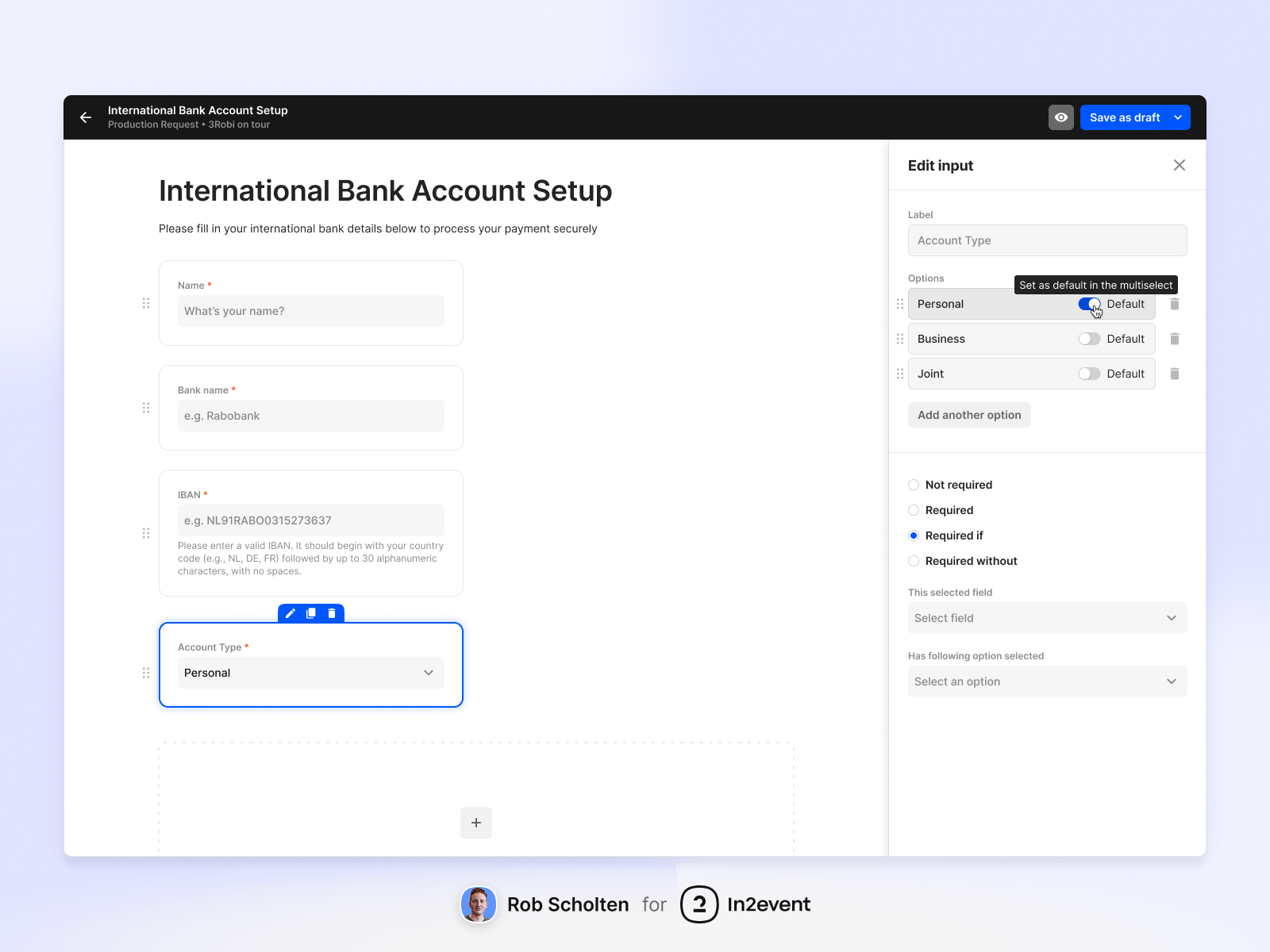
Task: Click the Production Request subtitle in header
Action: (x=189, y=125)
